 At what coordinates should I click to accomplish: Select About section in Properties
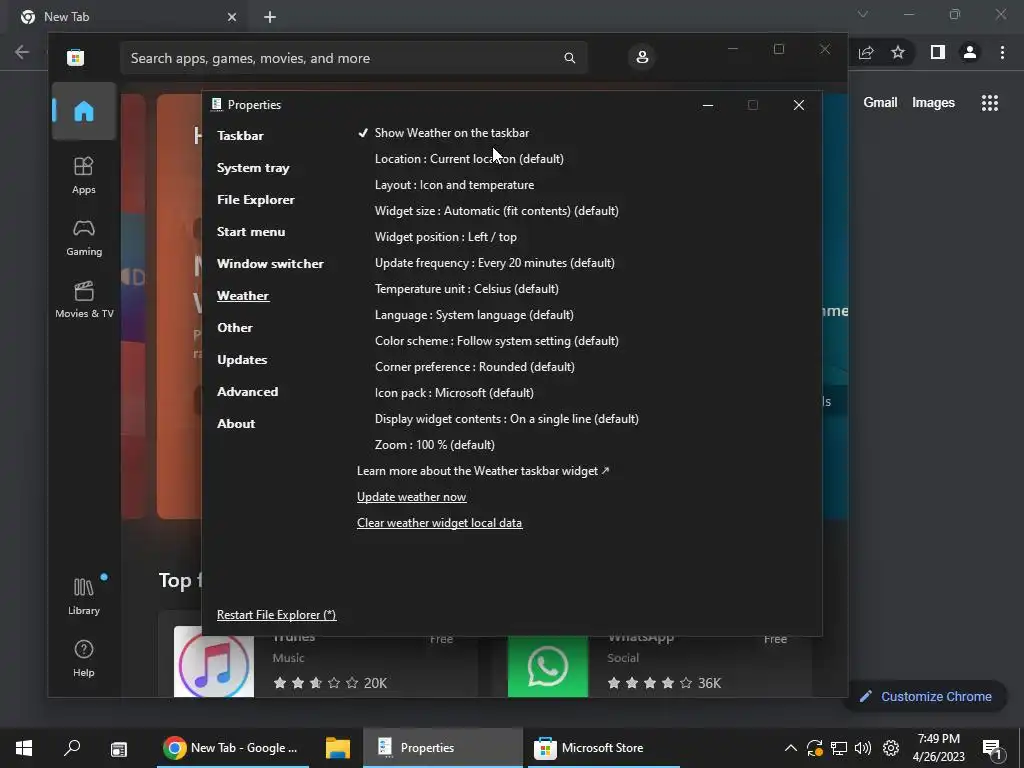236,424
